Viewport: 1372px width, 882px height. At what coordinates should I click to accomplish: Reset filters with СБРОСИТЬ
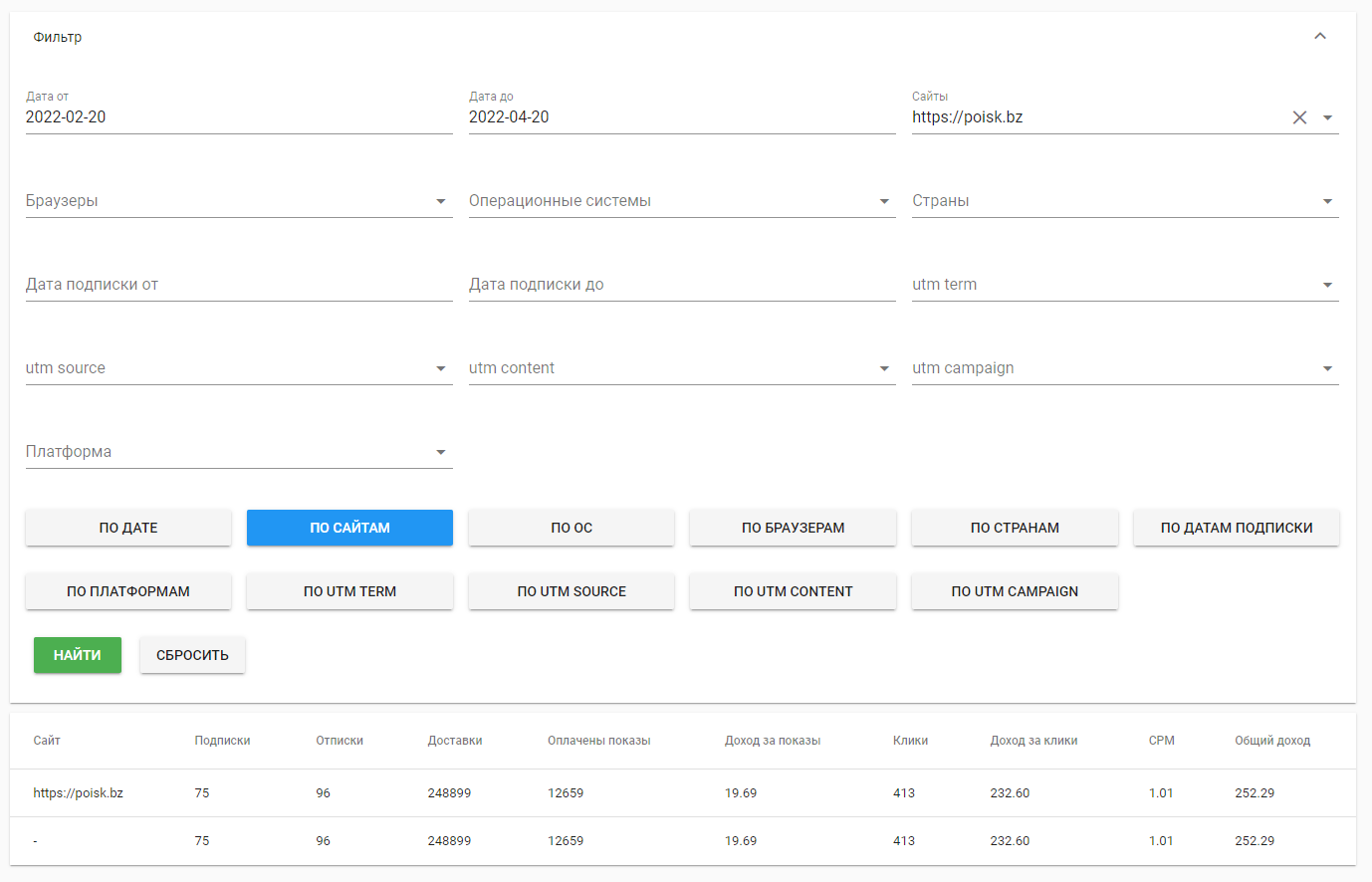click(192, 655)
